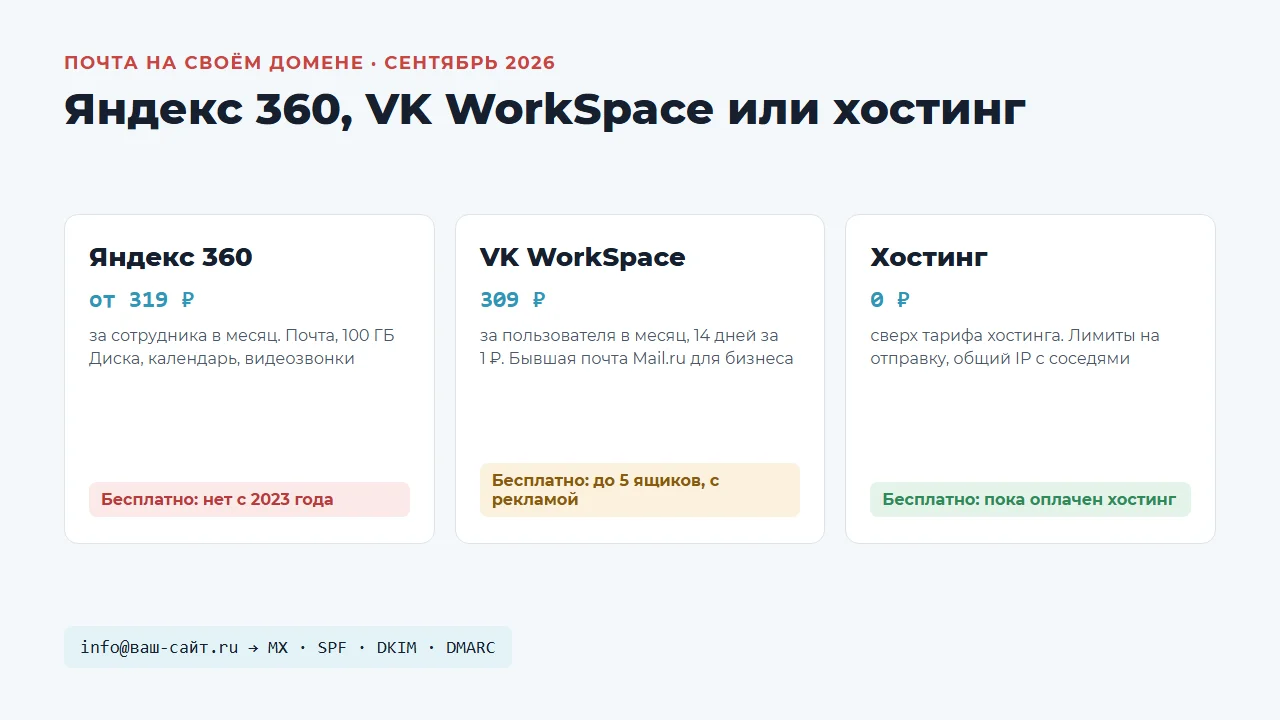Click the price "от 319 ₽"
Image resolution: width=1280 pixels, height=720 pixels.
[x=142, y=300]
